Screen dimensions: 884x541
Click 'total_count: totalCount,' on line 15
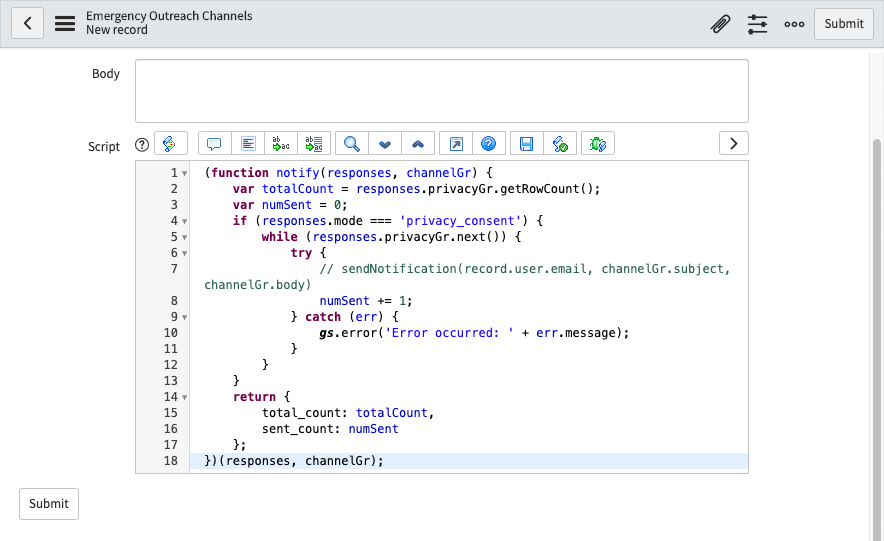(x=348, y=413)
